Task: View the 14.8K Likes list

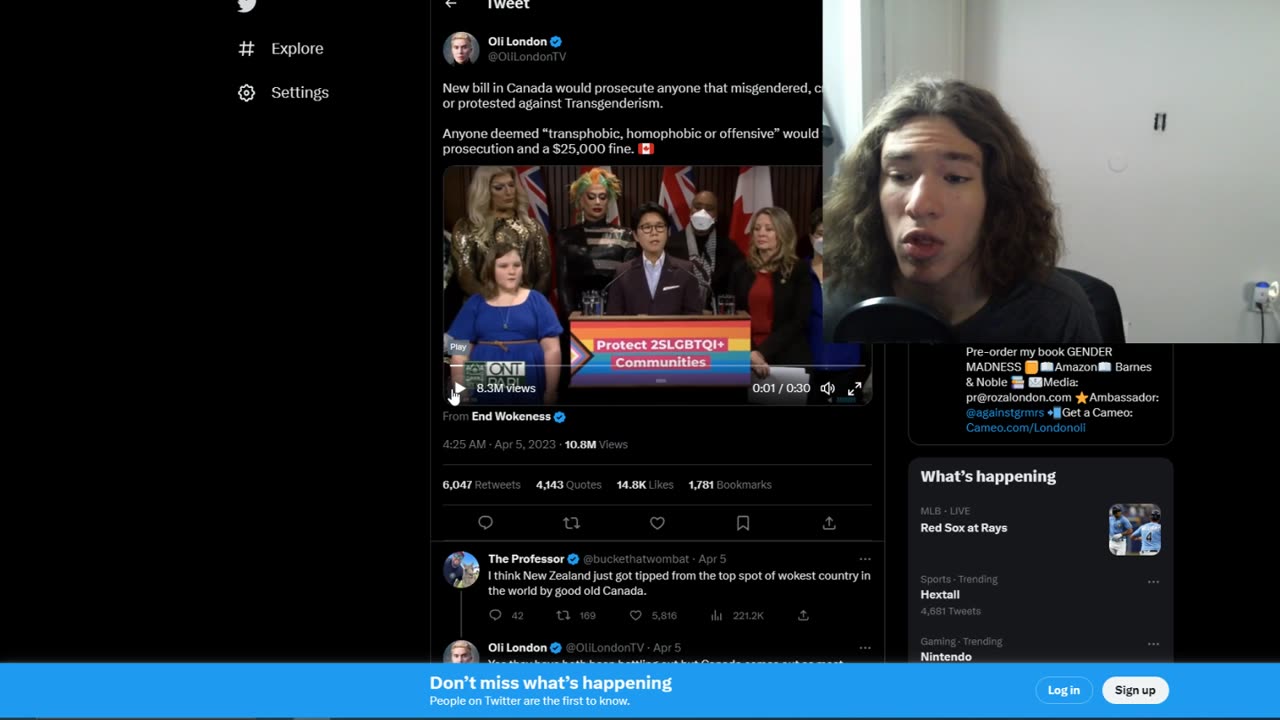Action: 645,484
